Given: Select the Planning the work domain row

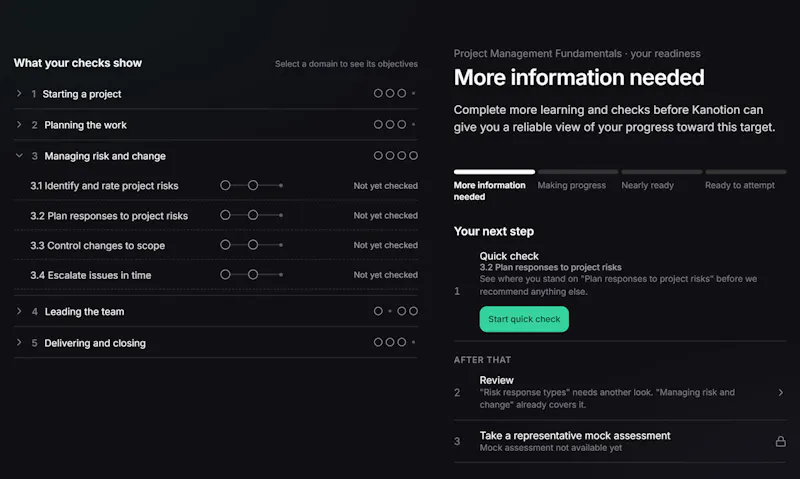Looking at the screenshot, I should click(216, 124).
